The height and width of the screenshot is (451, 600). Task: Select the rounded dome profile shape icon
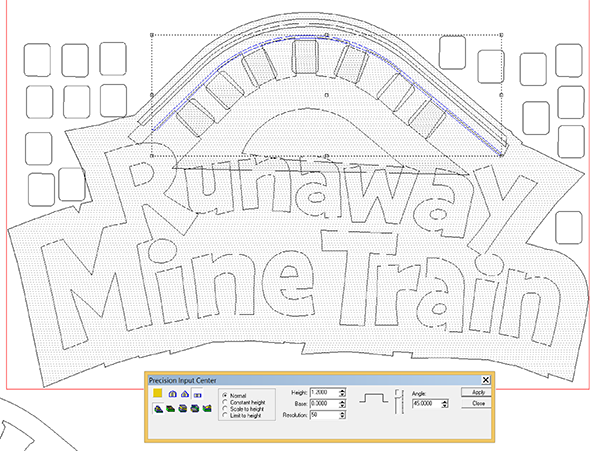[x=172, y=394]
